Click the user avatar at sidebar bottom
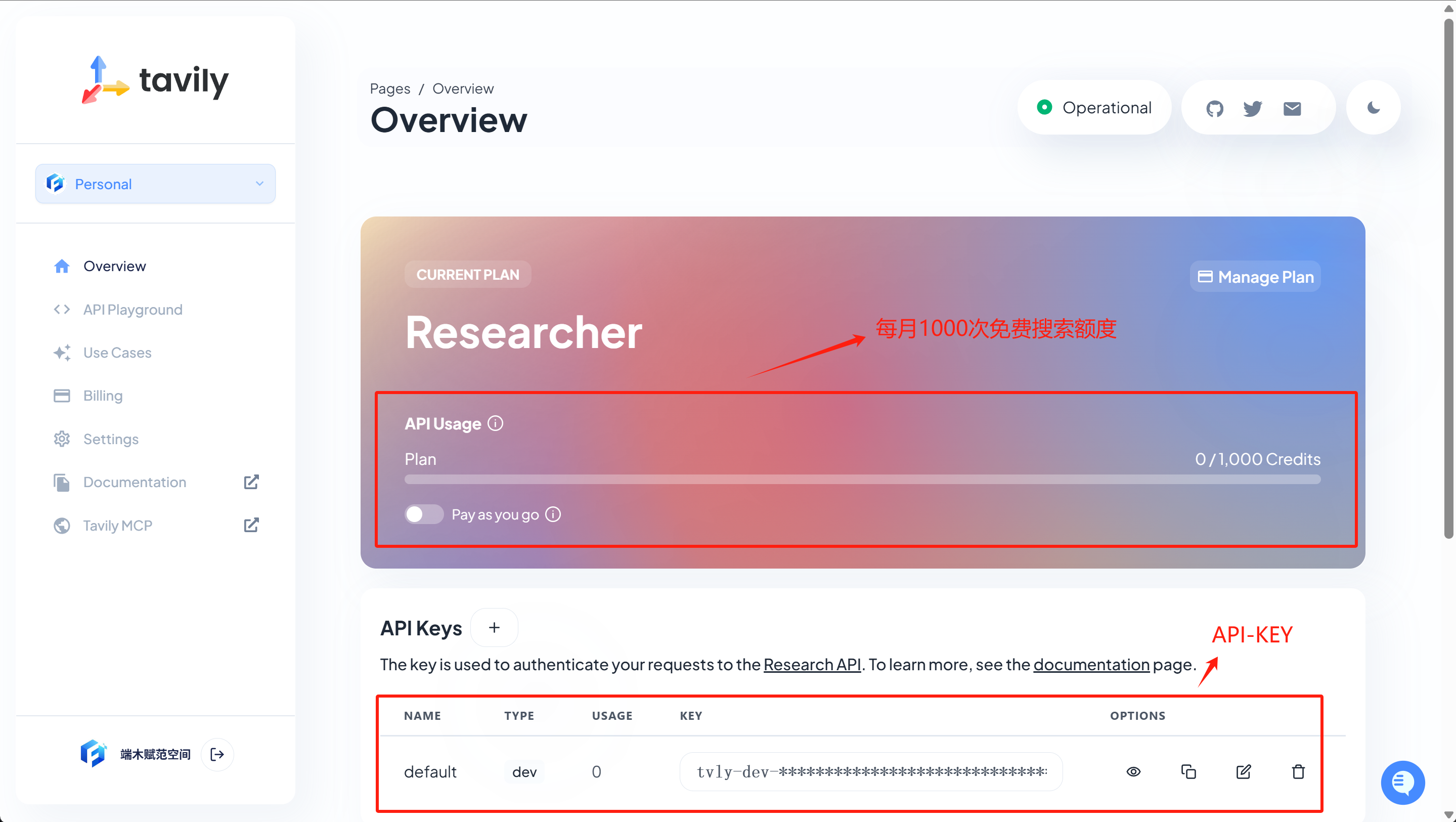 pyautogui.click(x=92, y=754)
